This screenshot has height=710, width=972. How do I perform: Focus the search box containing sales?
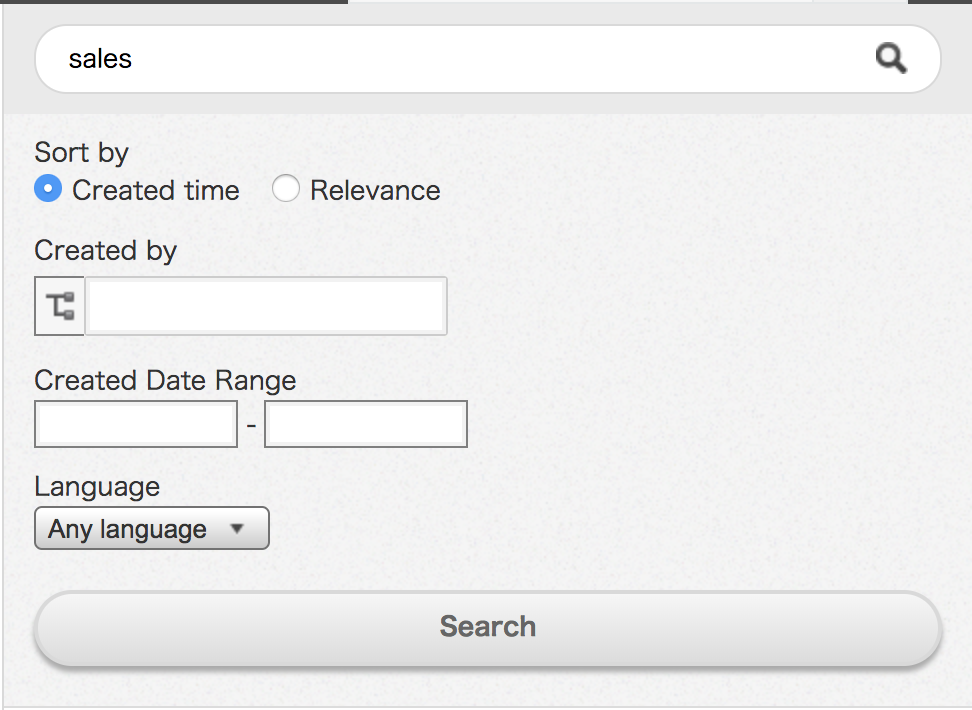[488, 59]
